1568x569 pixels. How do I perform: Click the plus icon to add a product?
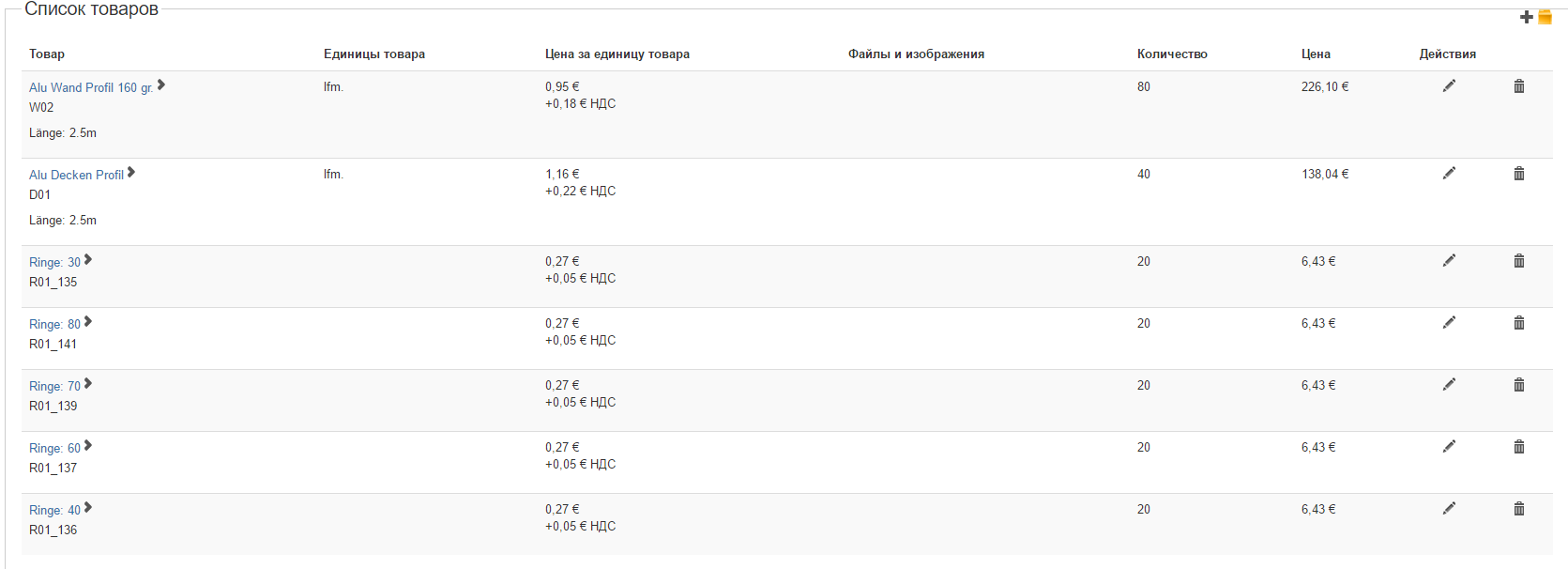(1526, 17)
